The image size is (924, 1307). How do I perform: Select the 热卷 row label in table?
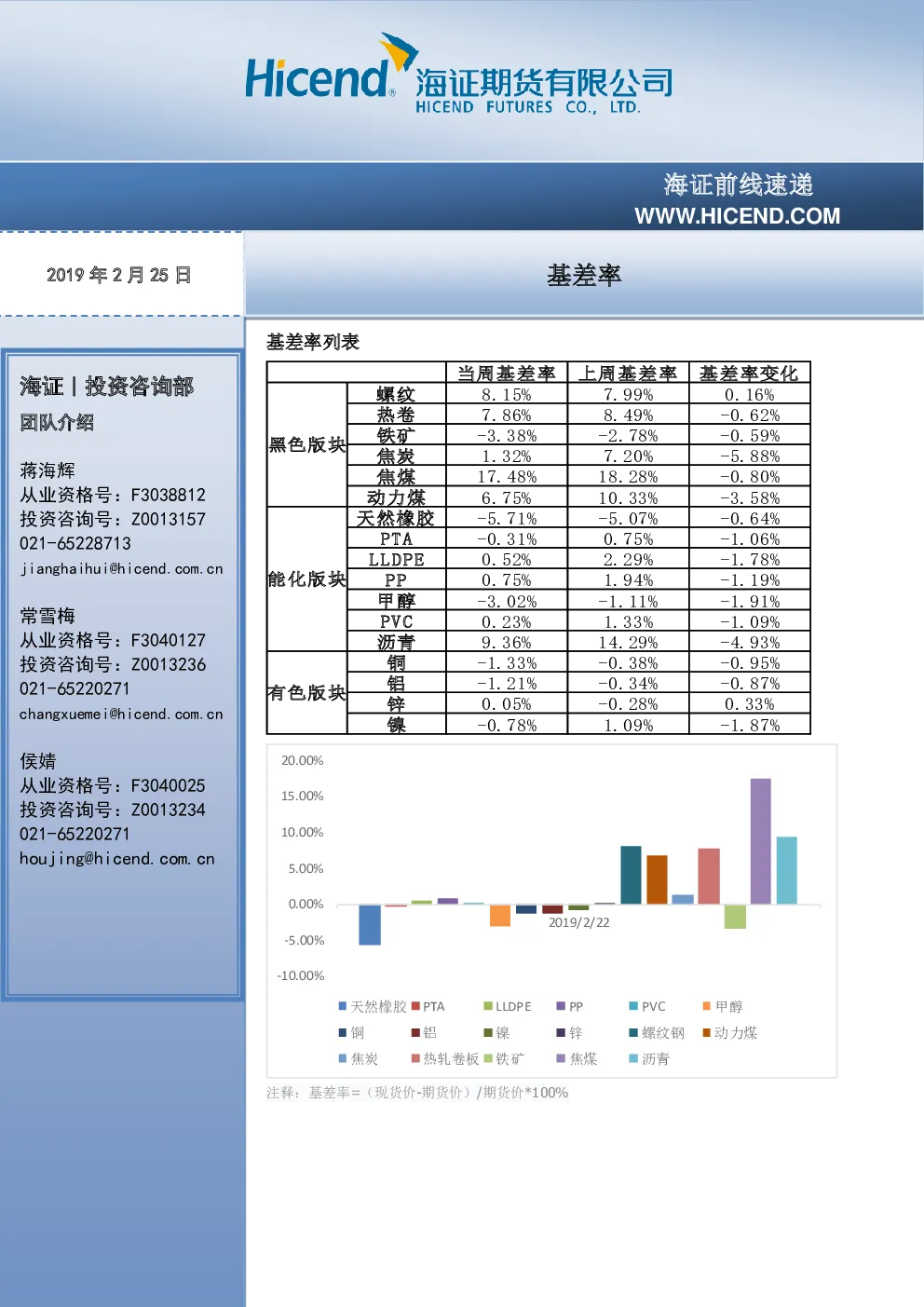[396, 415]
